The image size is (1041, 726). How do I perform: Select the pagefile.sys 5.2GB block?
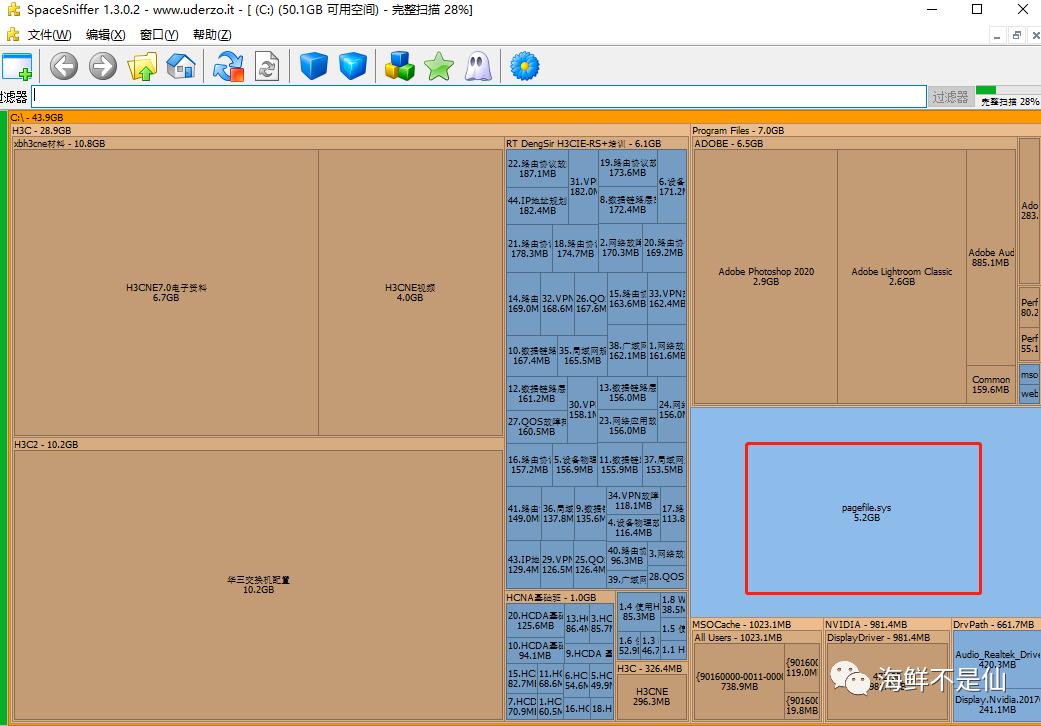[x=864, y=512]
